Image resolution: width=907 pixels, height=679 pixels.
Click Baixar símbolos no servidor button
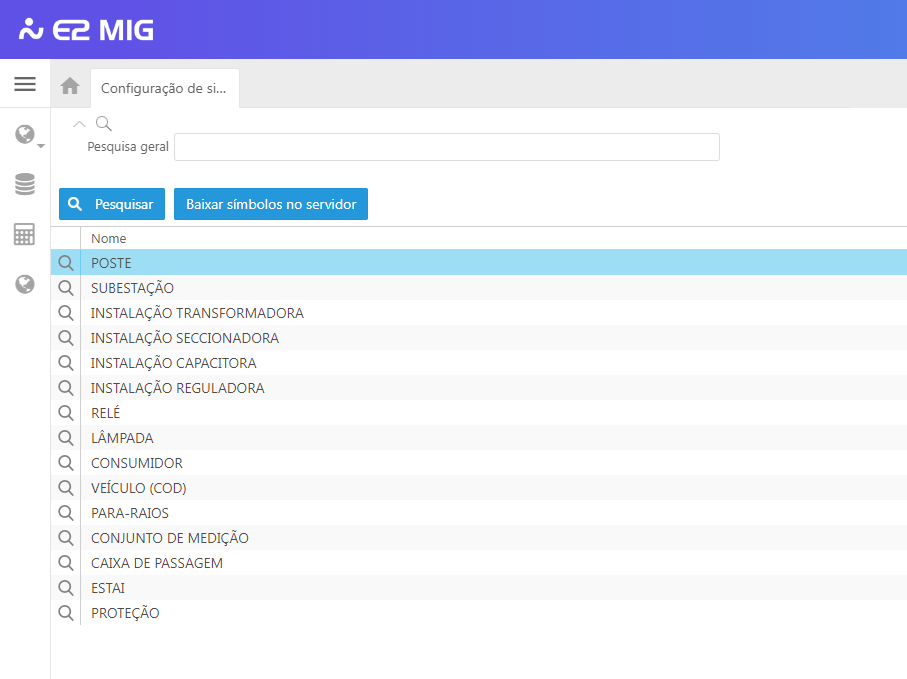coord(271,204)
